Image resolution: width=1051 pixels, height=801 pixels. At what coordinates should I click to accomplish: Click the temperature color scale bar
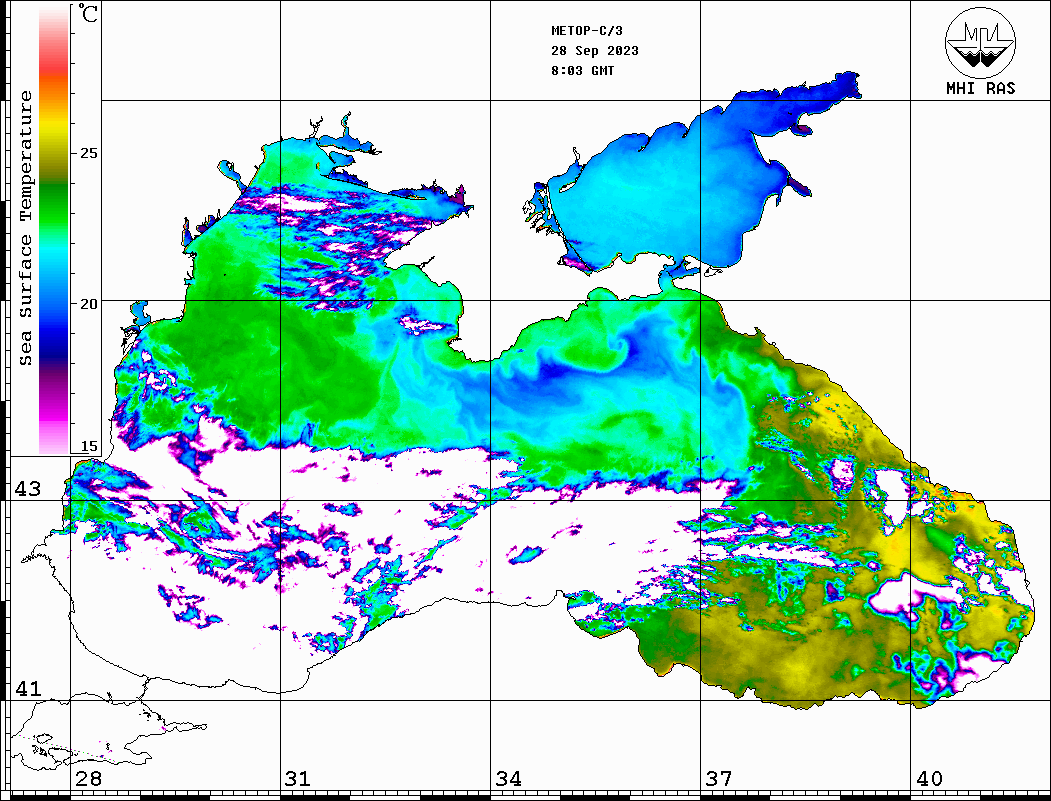[x=54, y=230]
